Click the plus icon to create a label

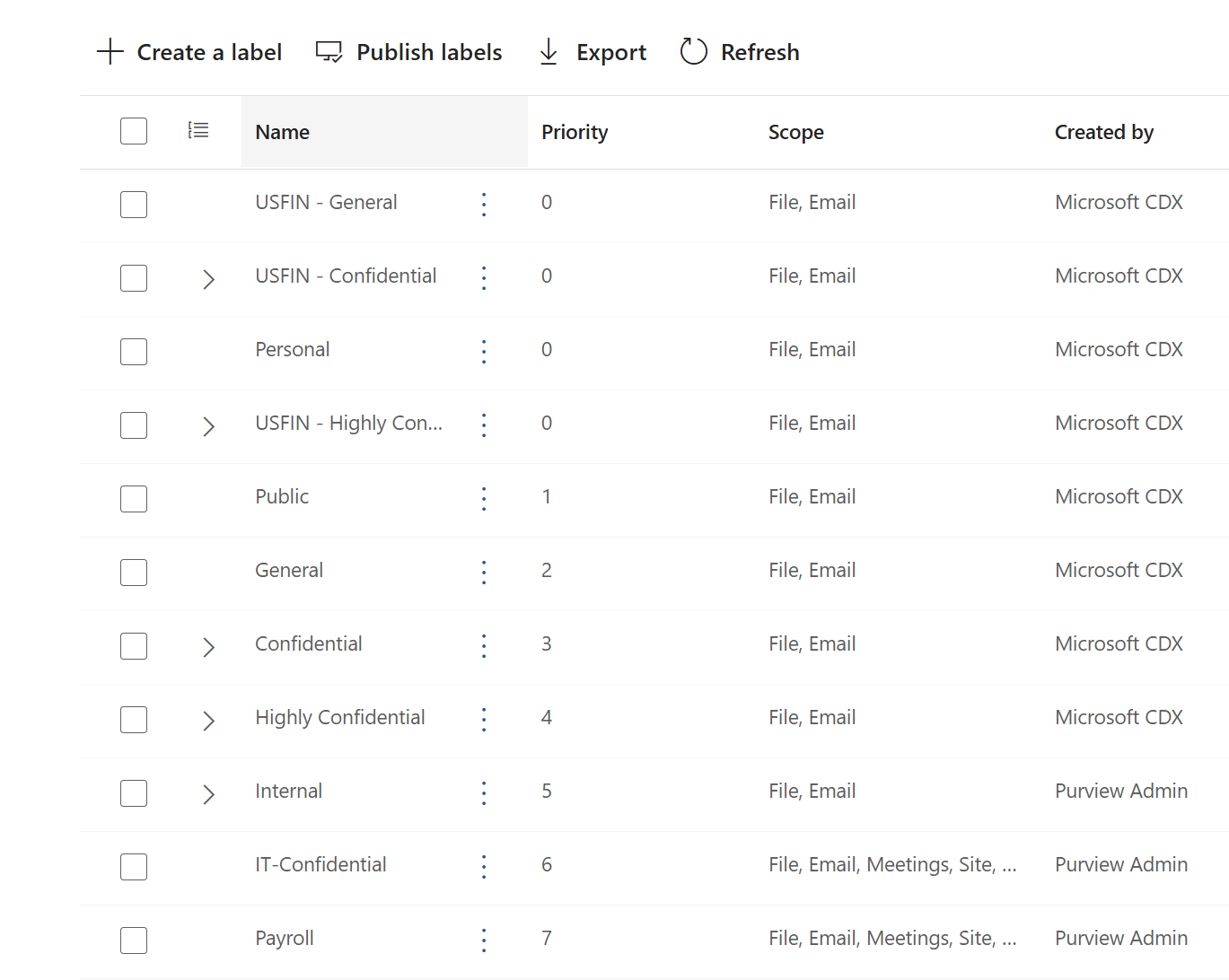(x=110, y=51)
